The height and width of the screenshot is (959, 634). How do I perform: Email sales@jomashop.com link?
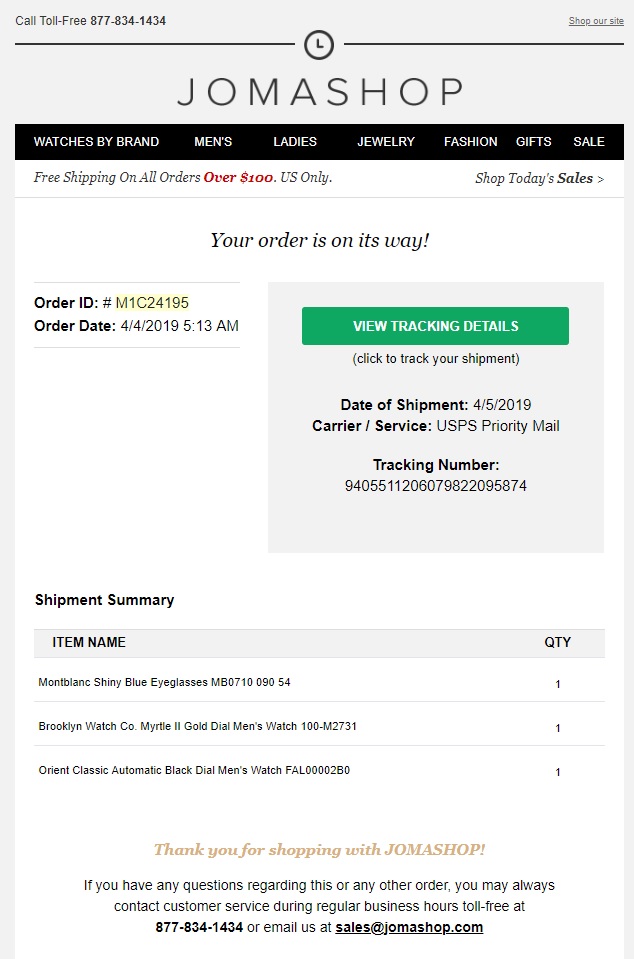pos(409,927)
